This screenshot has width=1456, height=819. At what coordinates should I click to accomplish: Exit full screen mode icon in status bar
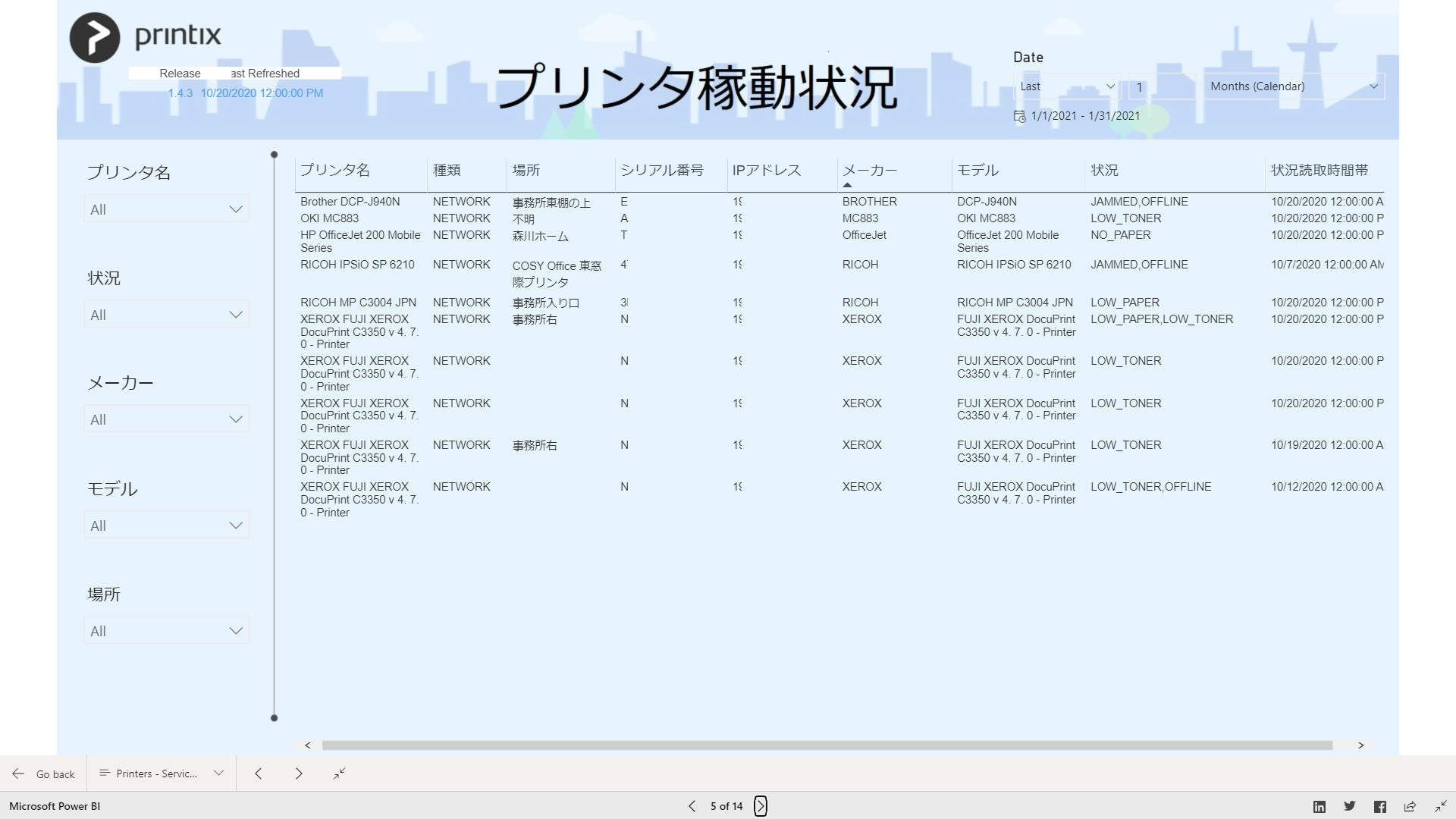tap(1440, 806)
